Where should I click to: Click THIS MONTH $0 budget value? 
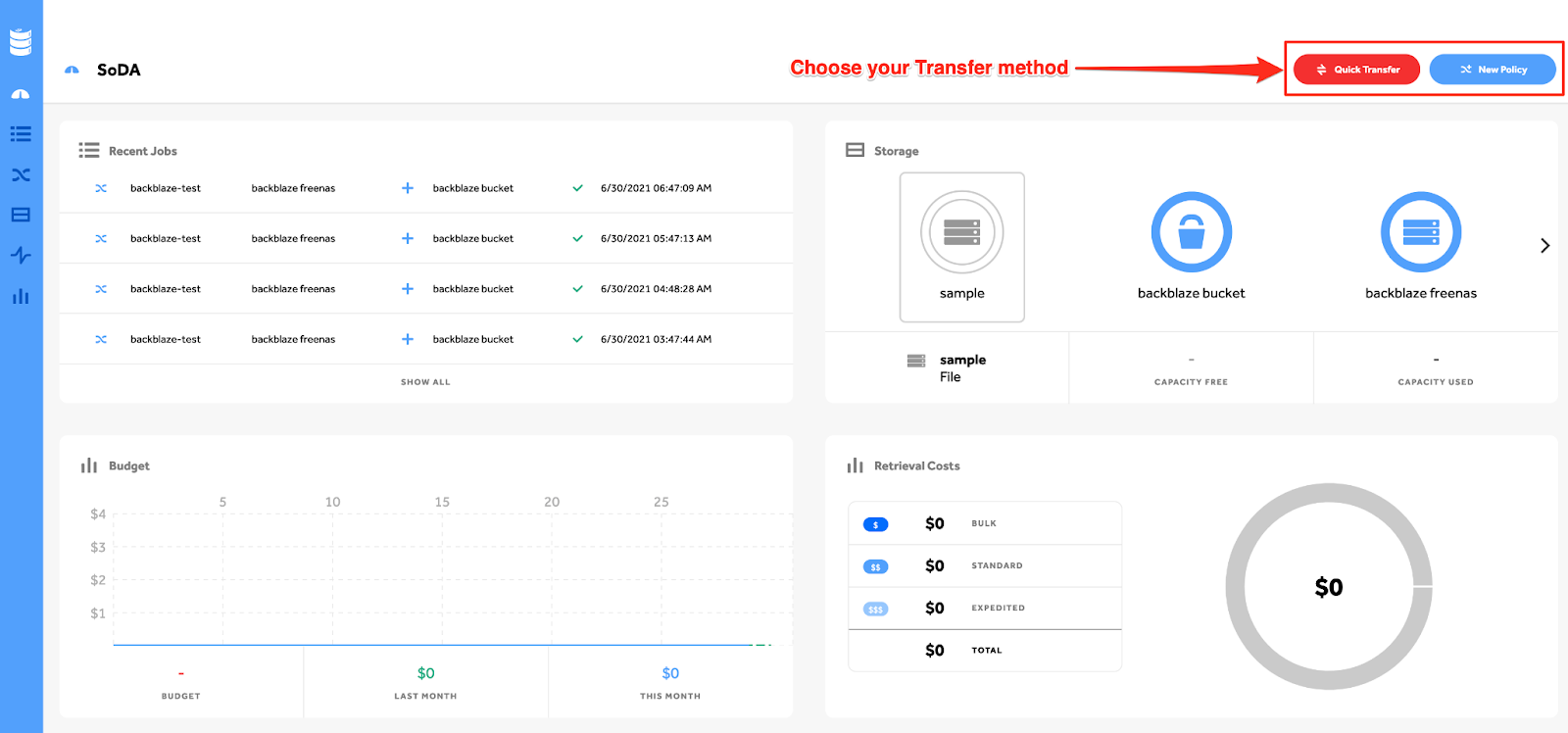point(670,673)
